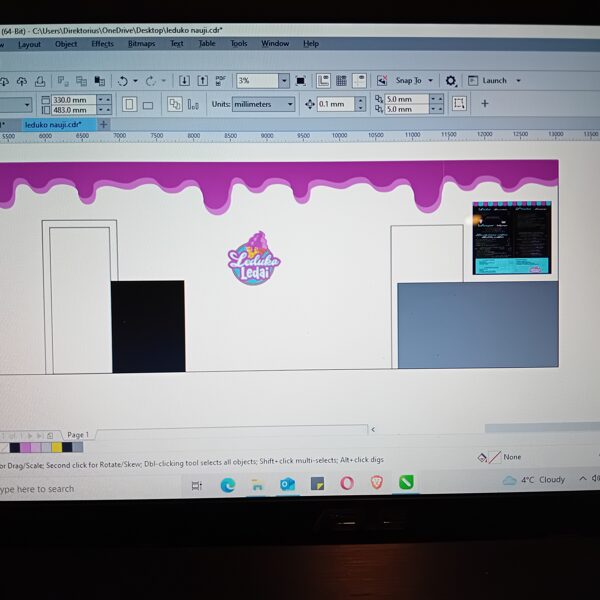Pick the yellow swatch in the document palette
Screen dimensions: 600x600
pos(56,447)
